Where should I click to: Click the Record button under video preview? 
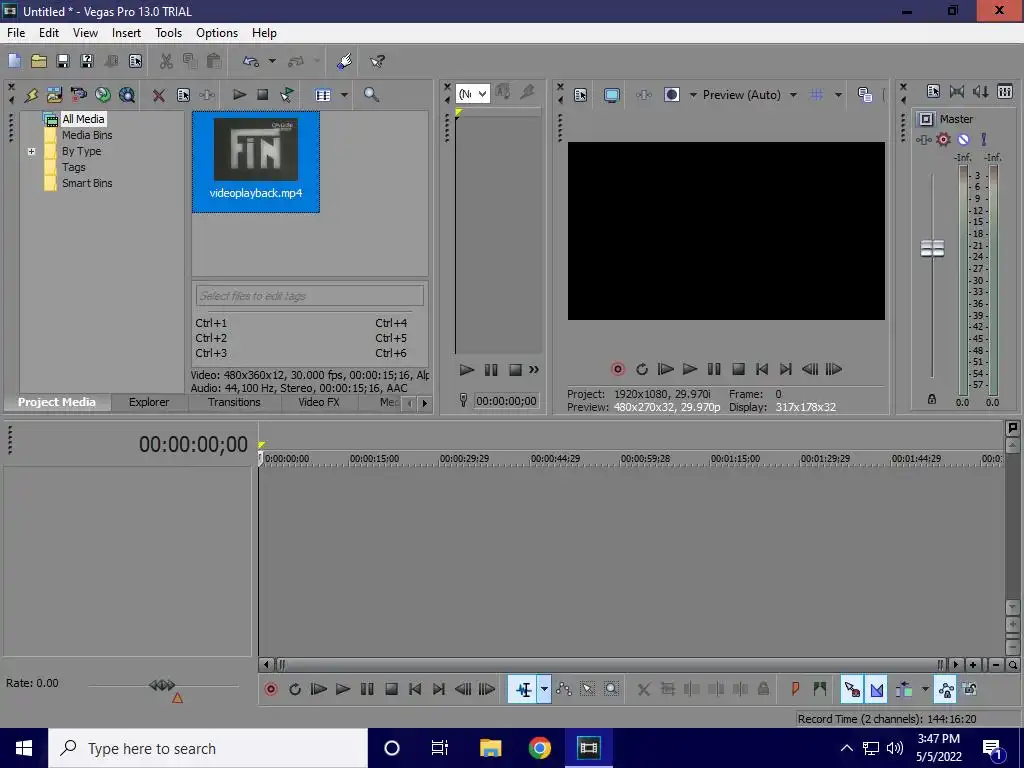[617, 370]
